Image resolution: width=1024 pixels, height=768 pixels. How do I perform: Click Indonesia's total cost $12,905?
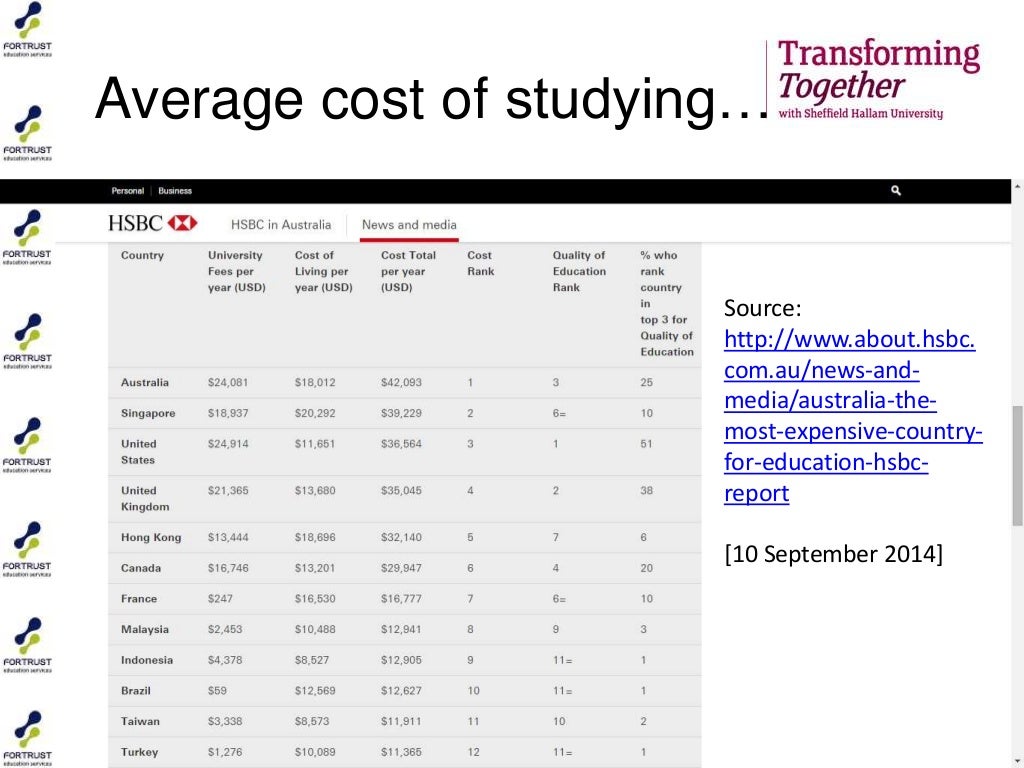tap(401, 660)
